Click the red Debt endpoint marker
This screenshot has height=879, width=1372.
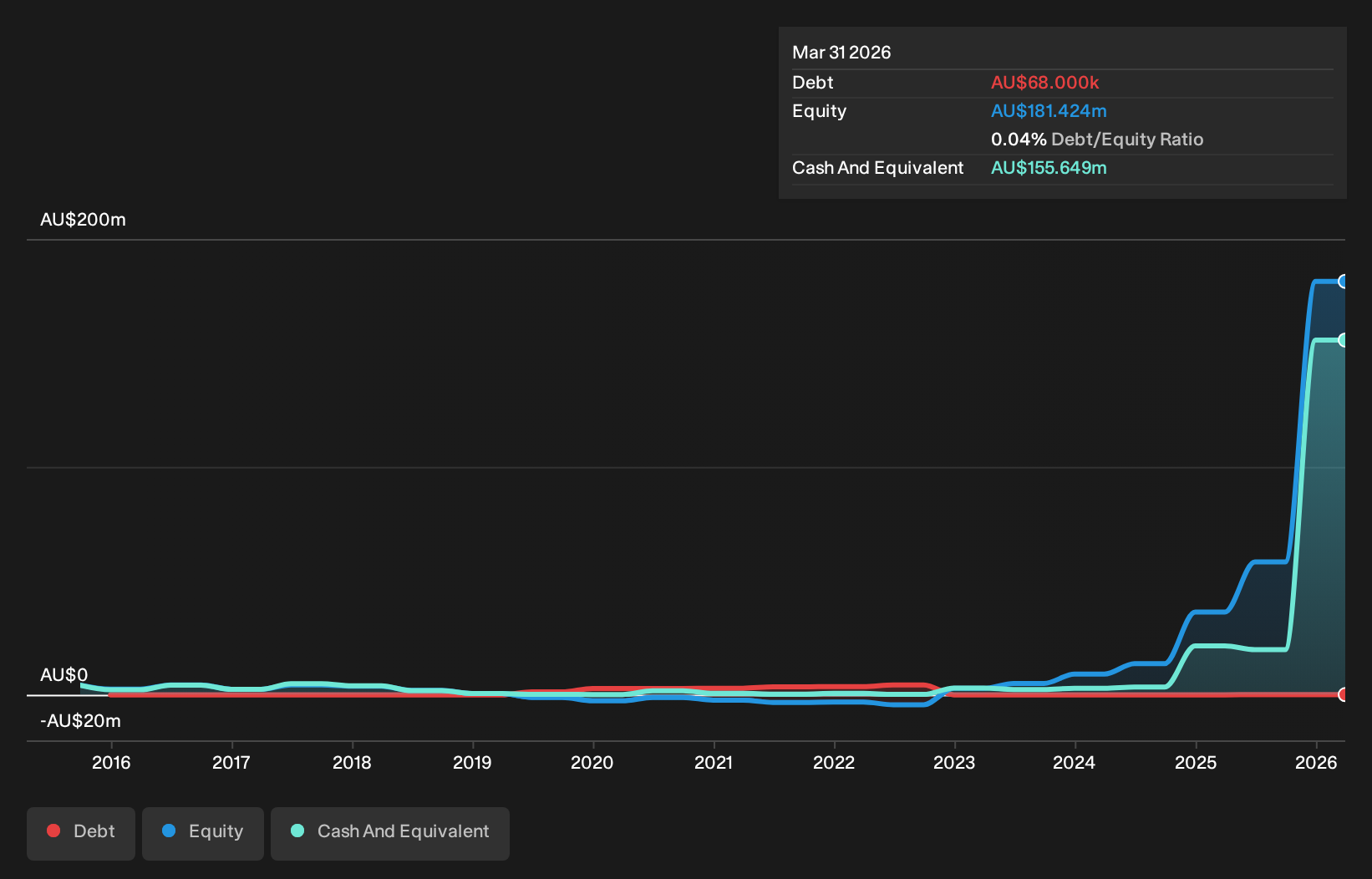tap(1343, 694)
